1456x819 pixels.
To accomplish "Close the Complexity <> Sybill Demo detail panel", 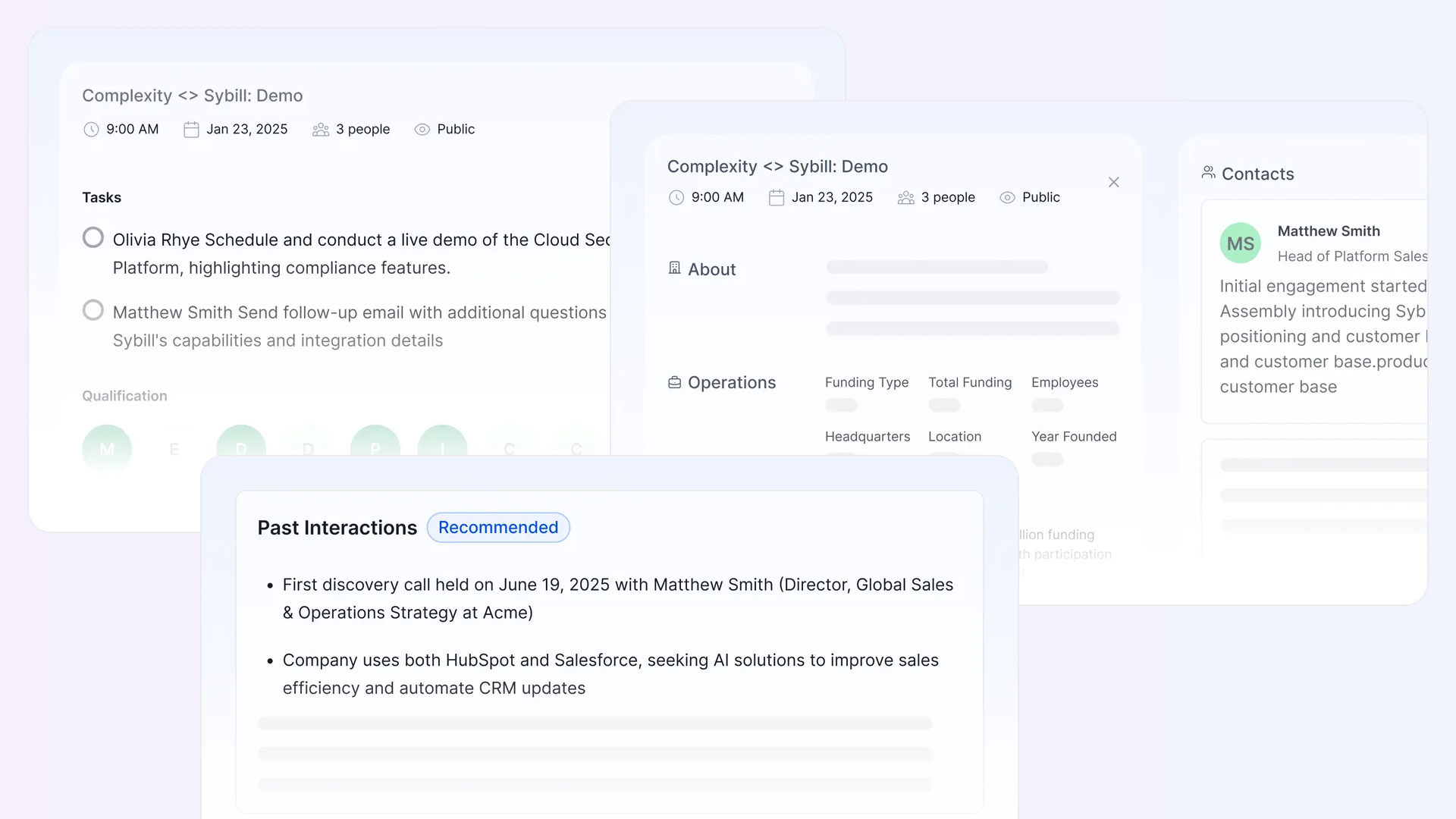I will 1113,182.
